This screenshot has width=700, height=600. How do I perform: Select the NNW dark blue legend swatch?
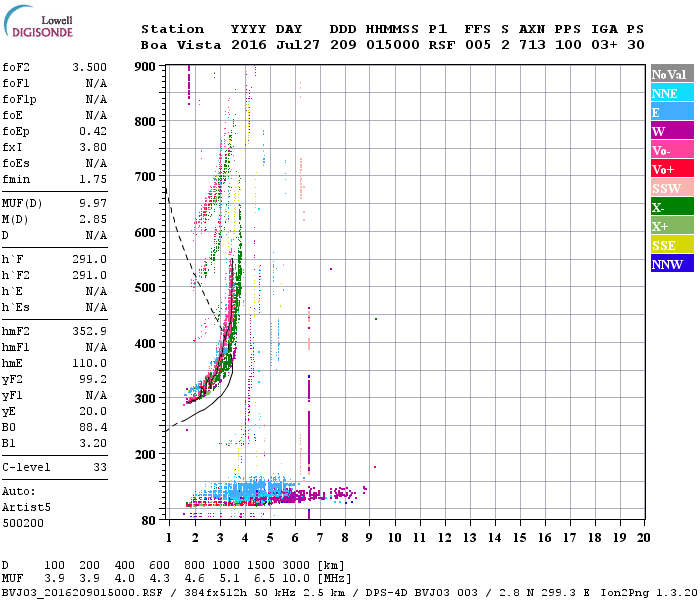click(672, 264)
